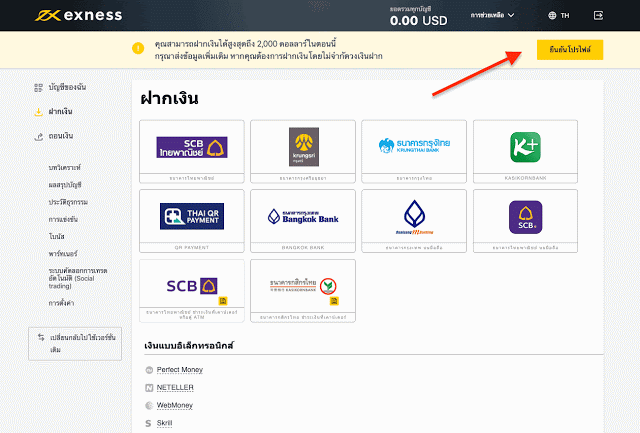Open the WebMoney link
This screenshot has height=433, width=640.
coord(175,405)
